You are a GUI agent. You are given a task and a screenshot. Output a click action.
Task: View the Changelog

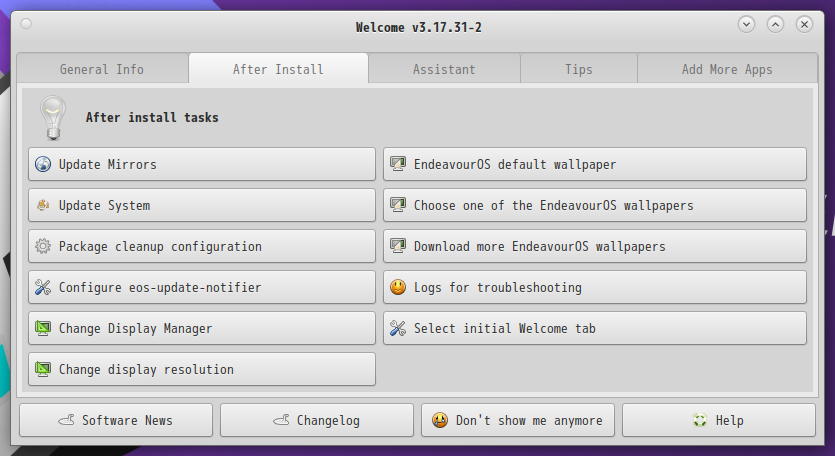pos(317,420)
